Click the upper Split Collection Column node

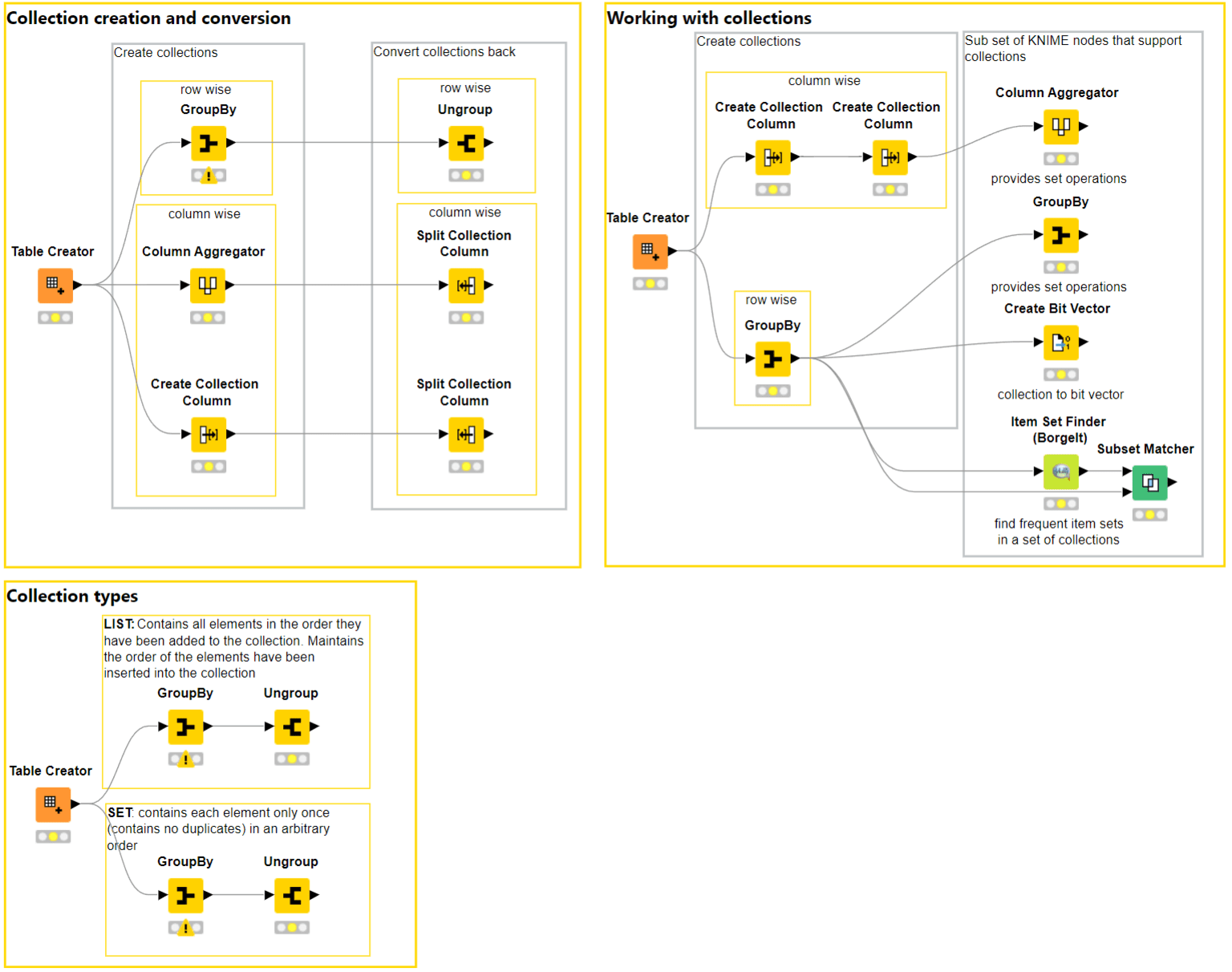pyautogui.click(x=466, y=285)
